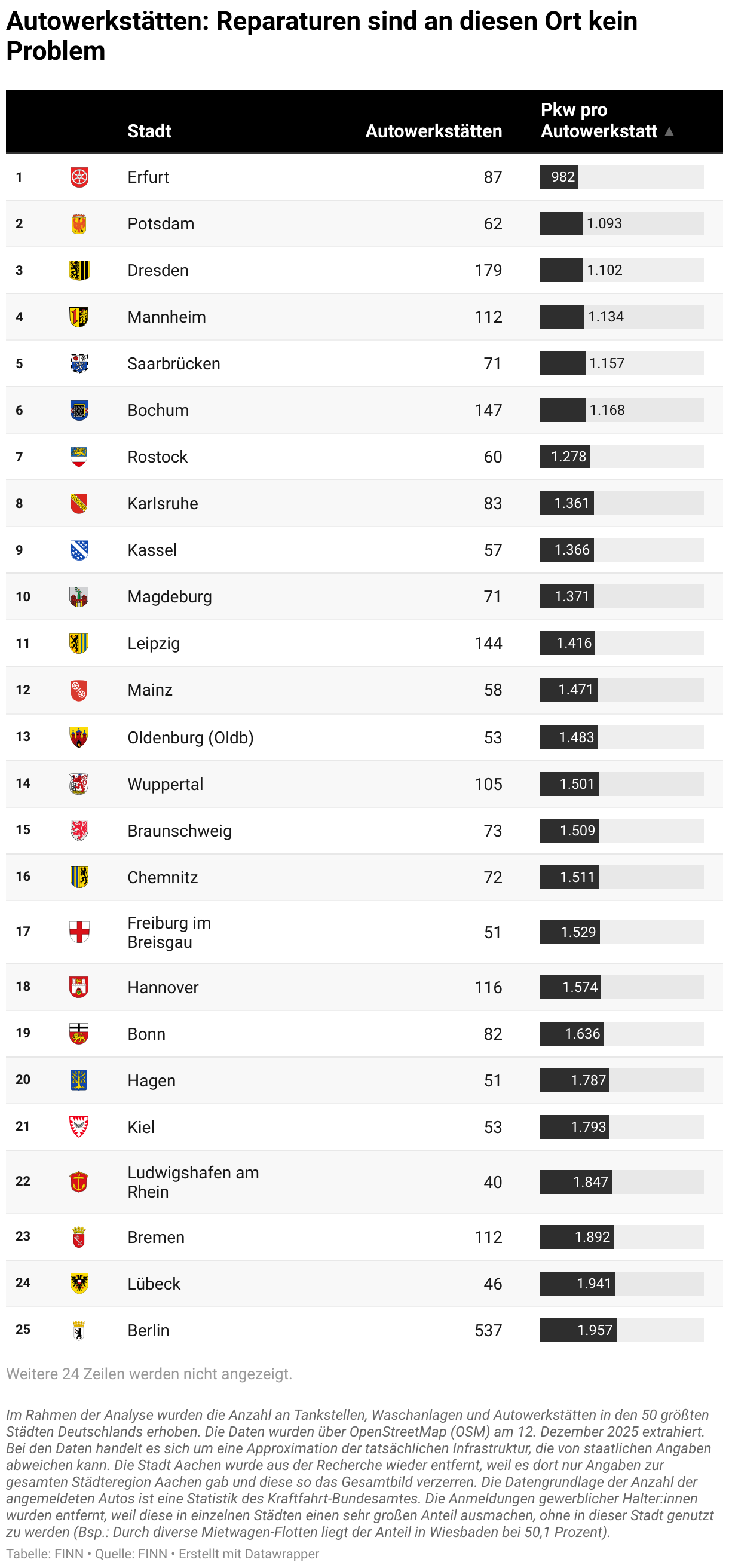Screen dimensions: 729x1568
Task: Click the Freiburg red cross crest
Action: click(79, 932)
